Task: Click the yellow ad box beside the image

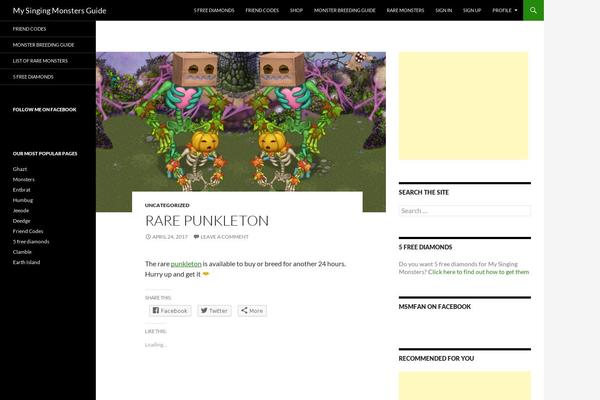Action: [x=463, y=106]
